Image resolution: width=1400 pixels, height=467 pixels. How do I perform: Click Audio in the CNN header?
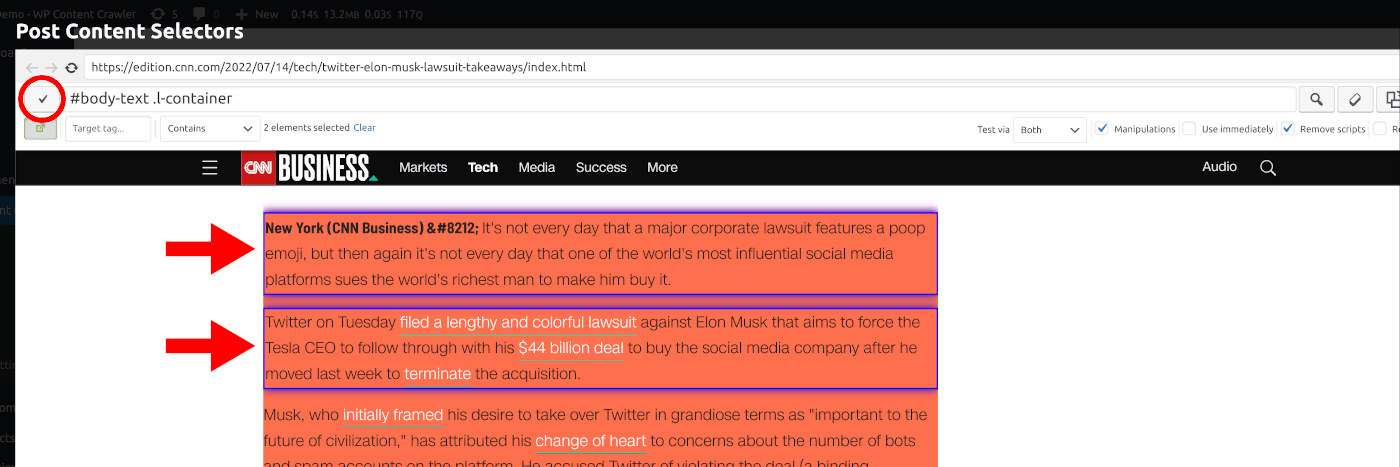coord(1219,167)
